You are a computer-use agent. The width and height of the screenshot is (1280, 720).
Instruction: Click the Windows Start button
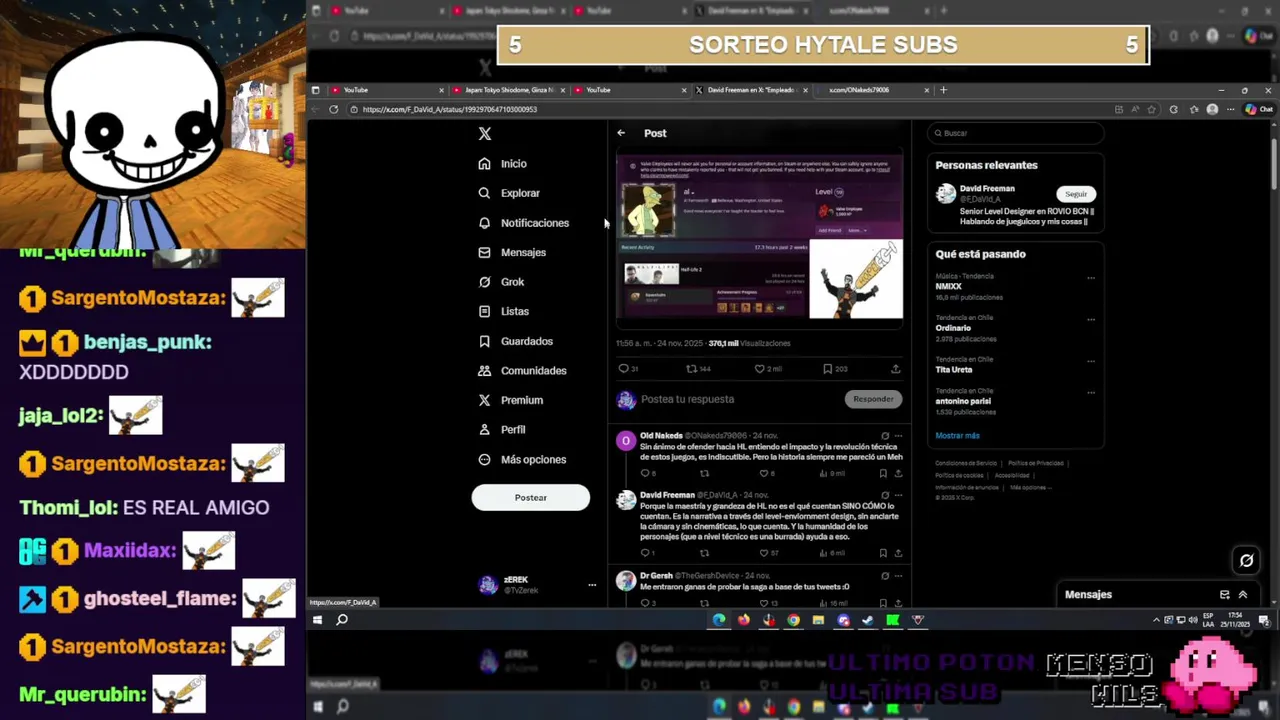[318, 620]
